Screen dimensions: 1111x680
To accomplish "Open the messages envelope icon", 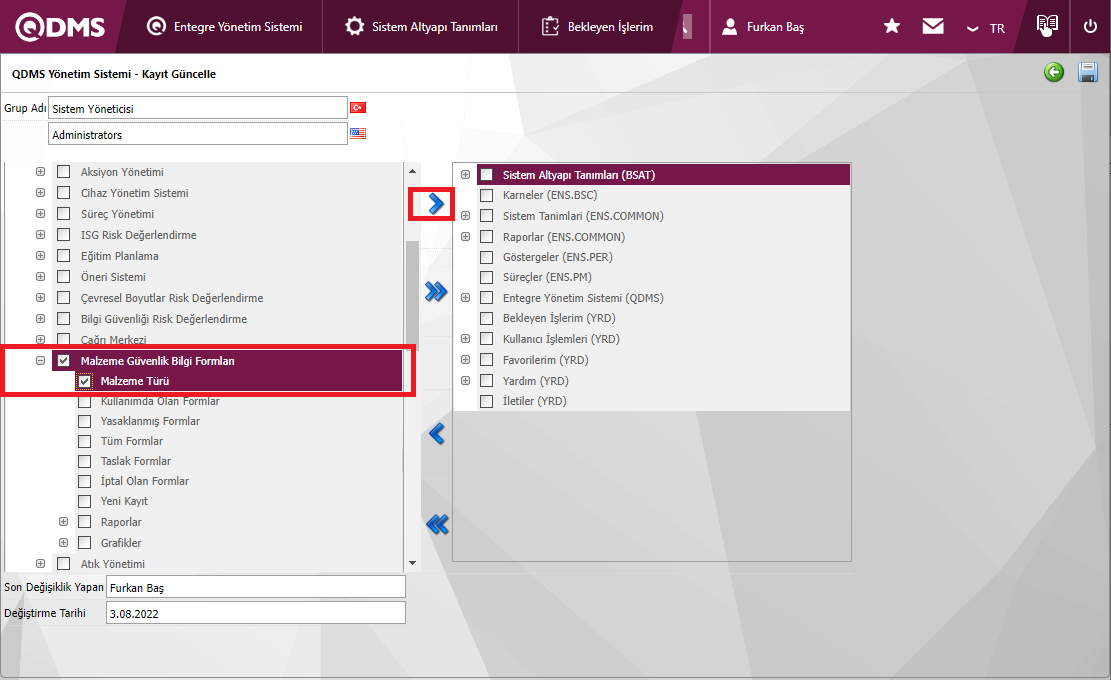I will coord(932,26).
